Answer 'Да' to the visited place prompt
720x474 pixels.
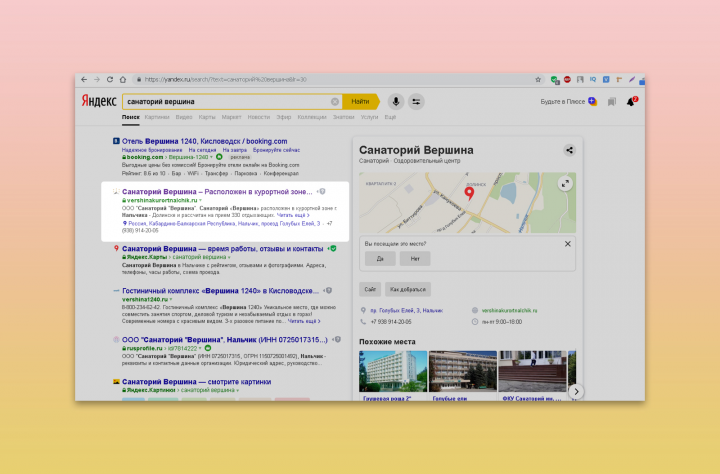(x=380, y=259)
